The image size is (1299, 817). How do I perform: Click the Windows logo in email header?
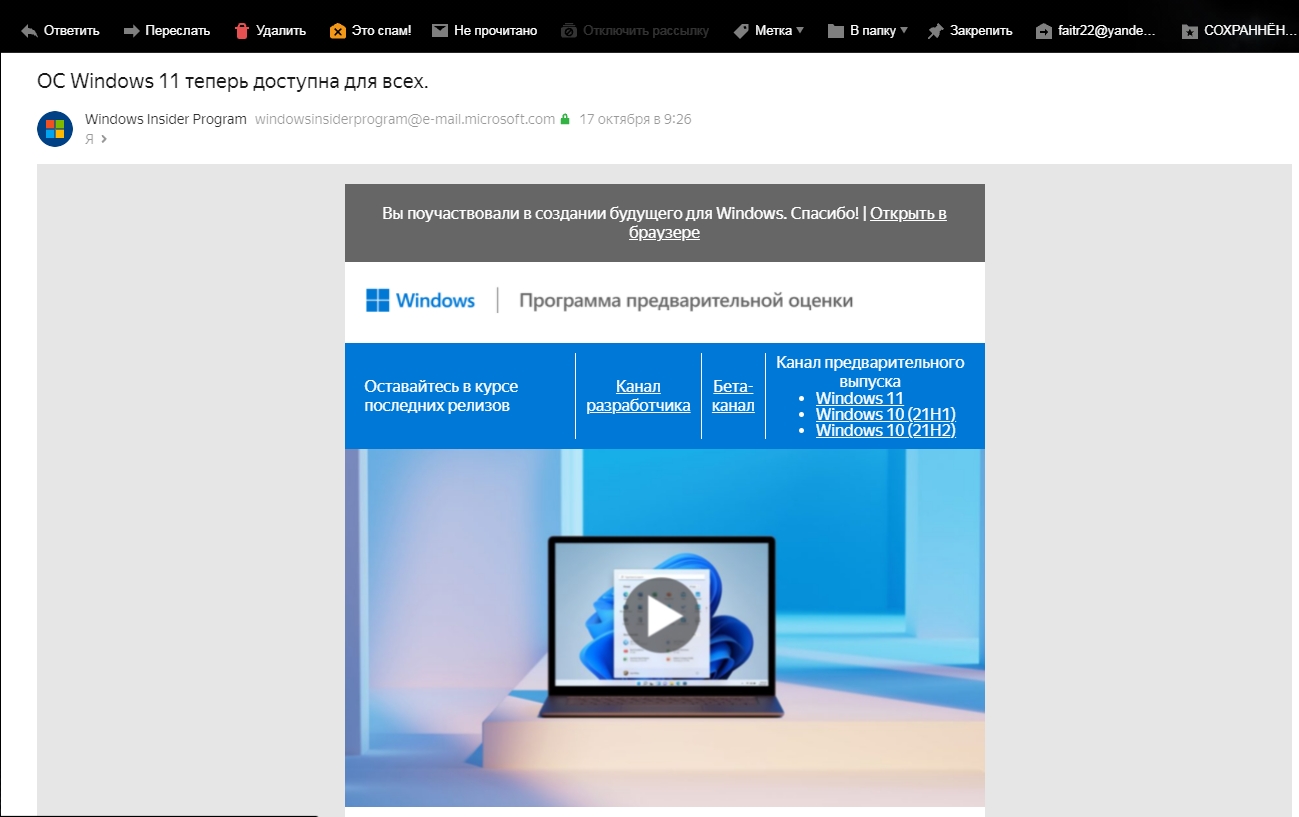[x=377, y=300]
